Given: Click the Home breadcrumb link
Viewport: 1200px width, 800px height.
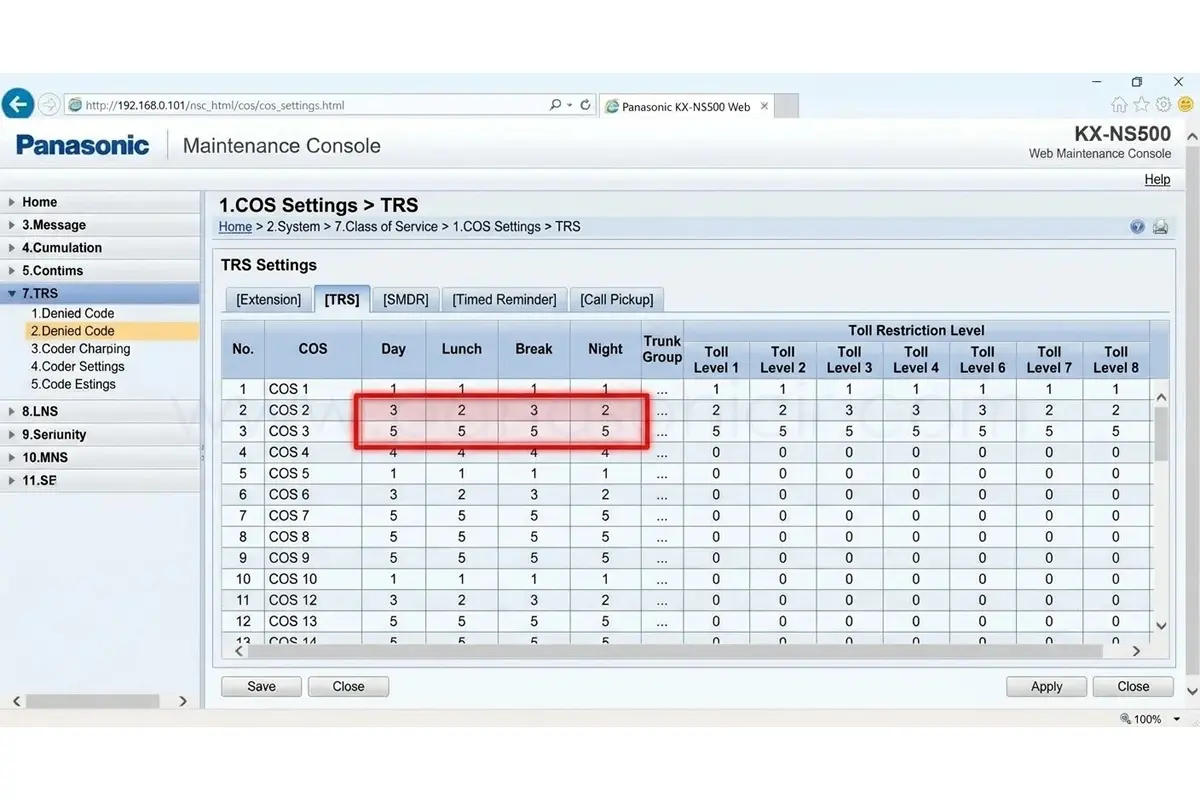Looking at the screenshot, I should (x=236, y=227).
